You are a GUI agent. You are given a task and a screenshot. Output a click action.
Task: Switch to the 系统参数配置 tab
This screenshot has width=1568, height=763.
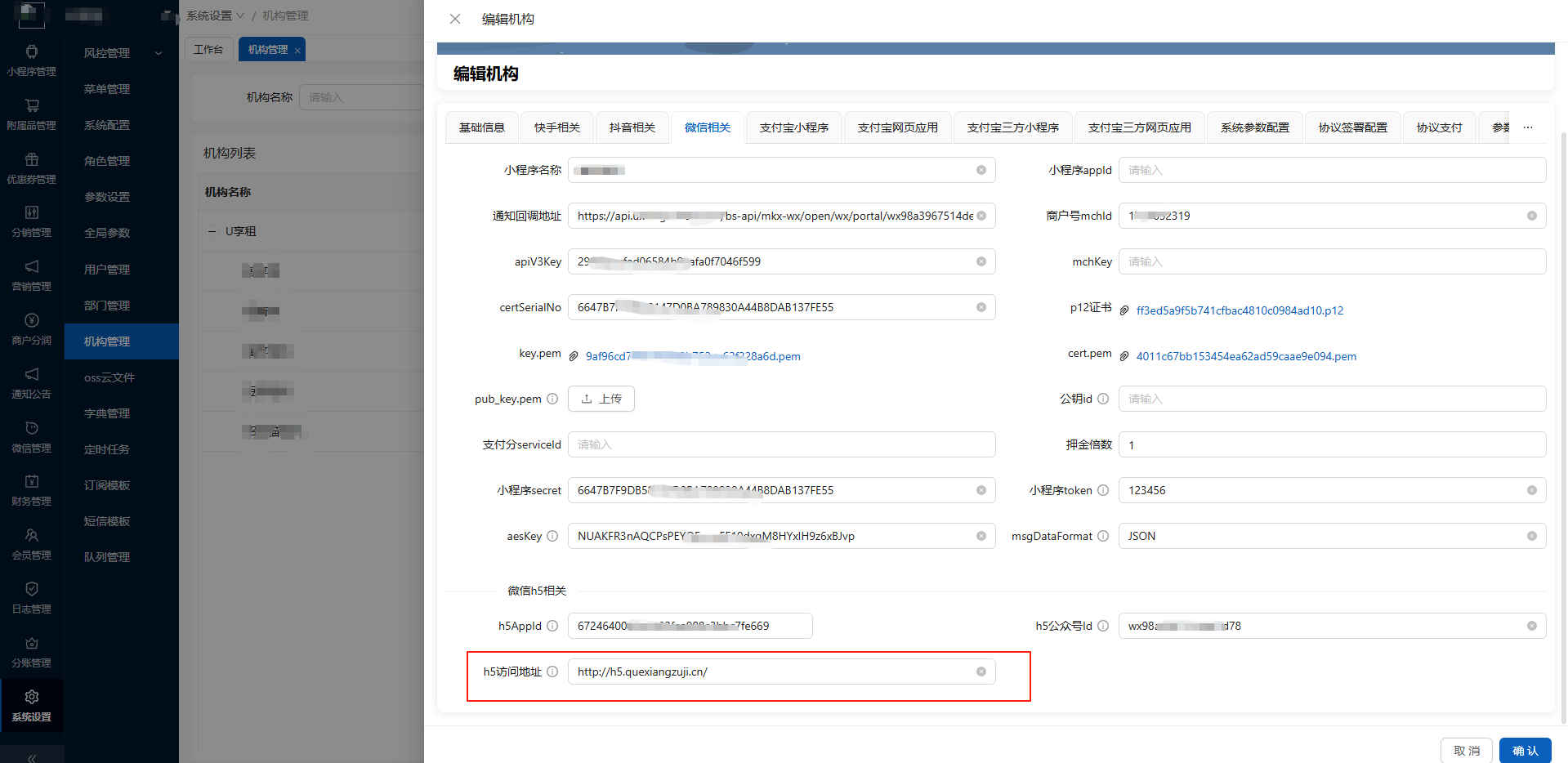1255,127
